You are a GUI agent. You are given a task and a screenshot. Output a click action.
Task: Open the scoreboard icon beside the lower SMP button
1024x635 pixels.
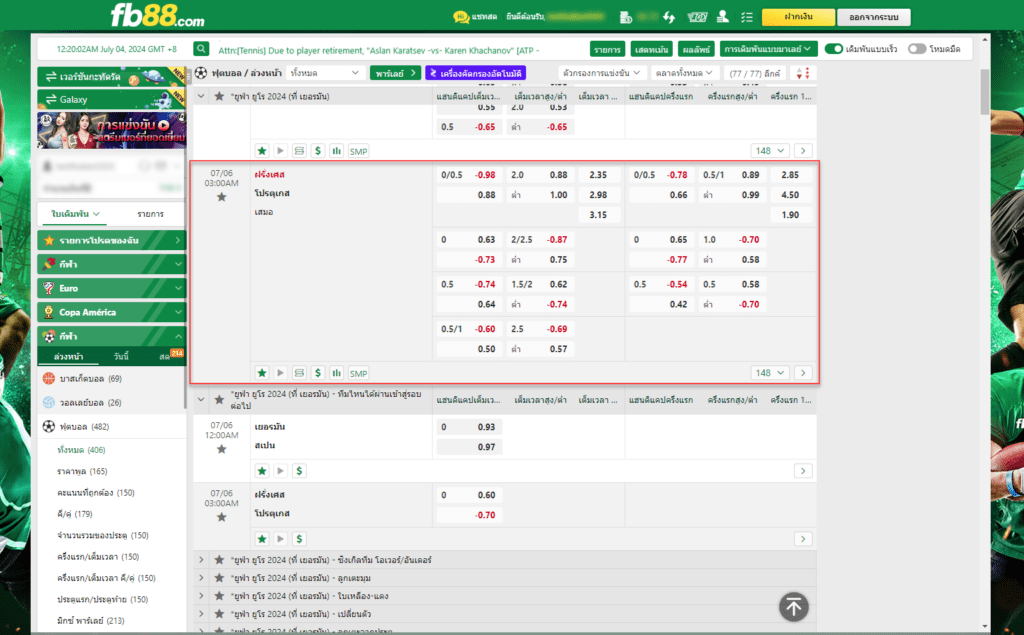[299, 373]
